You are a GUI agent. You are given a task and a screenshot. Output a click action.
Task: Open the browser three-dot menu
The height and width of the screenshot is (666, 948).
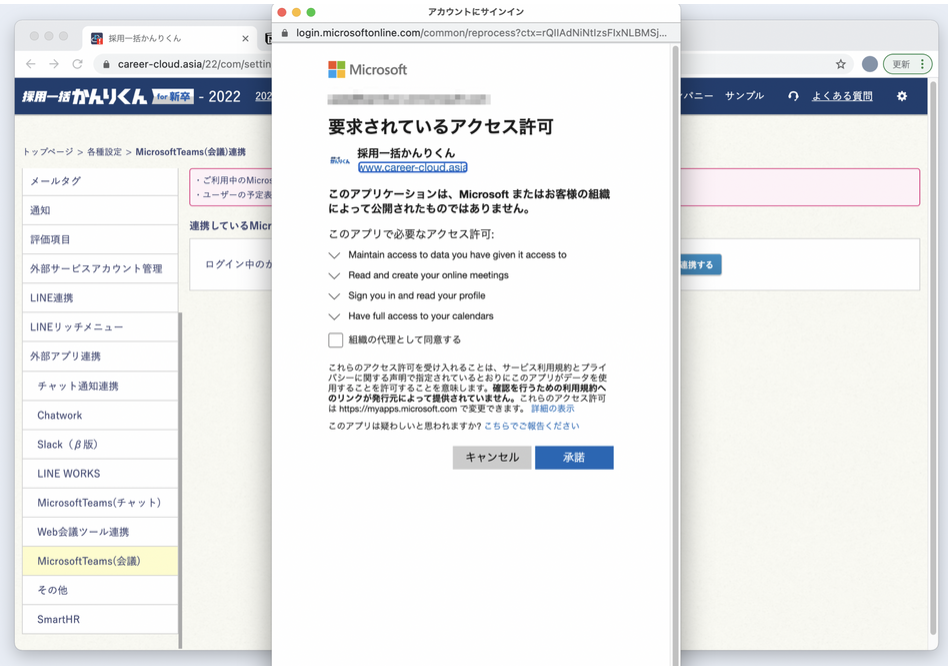pyautogui.click(x=922, y=64)
